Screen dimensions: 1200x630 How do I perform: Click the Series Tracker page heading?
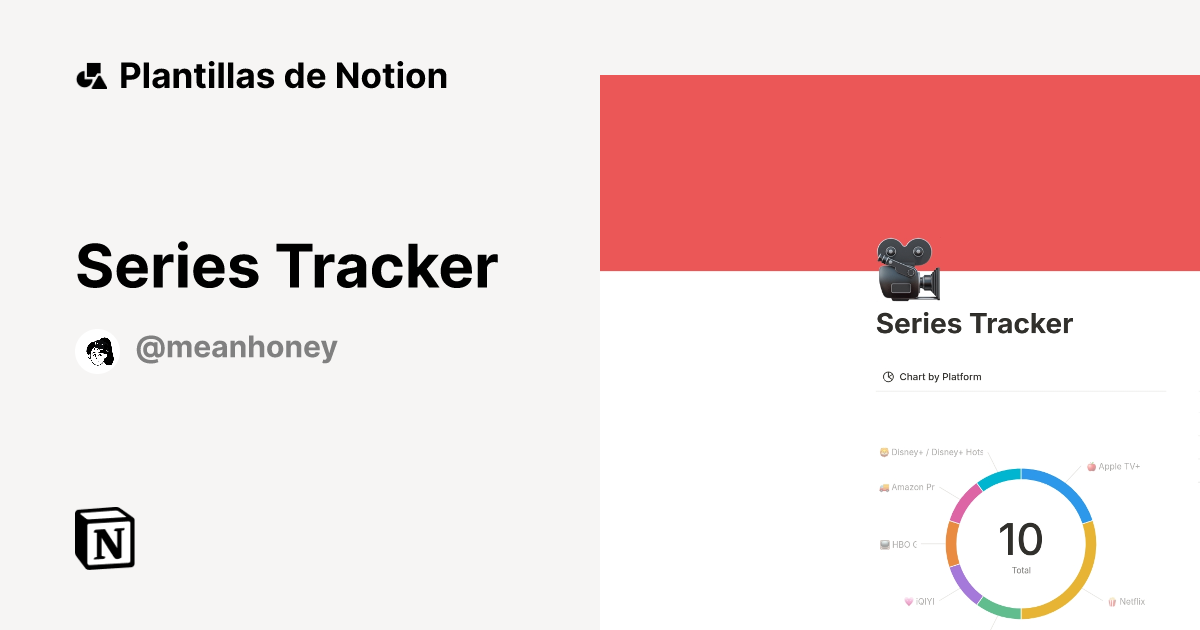coord(974,323)
